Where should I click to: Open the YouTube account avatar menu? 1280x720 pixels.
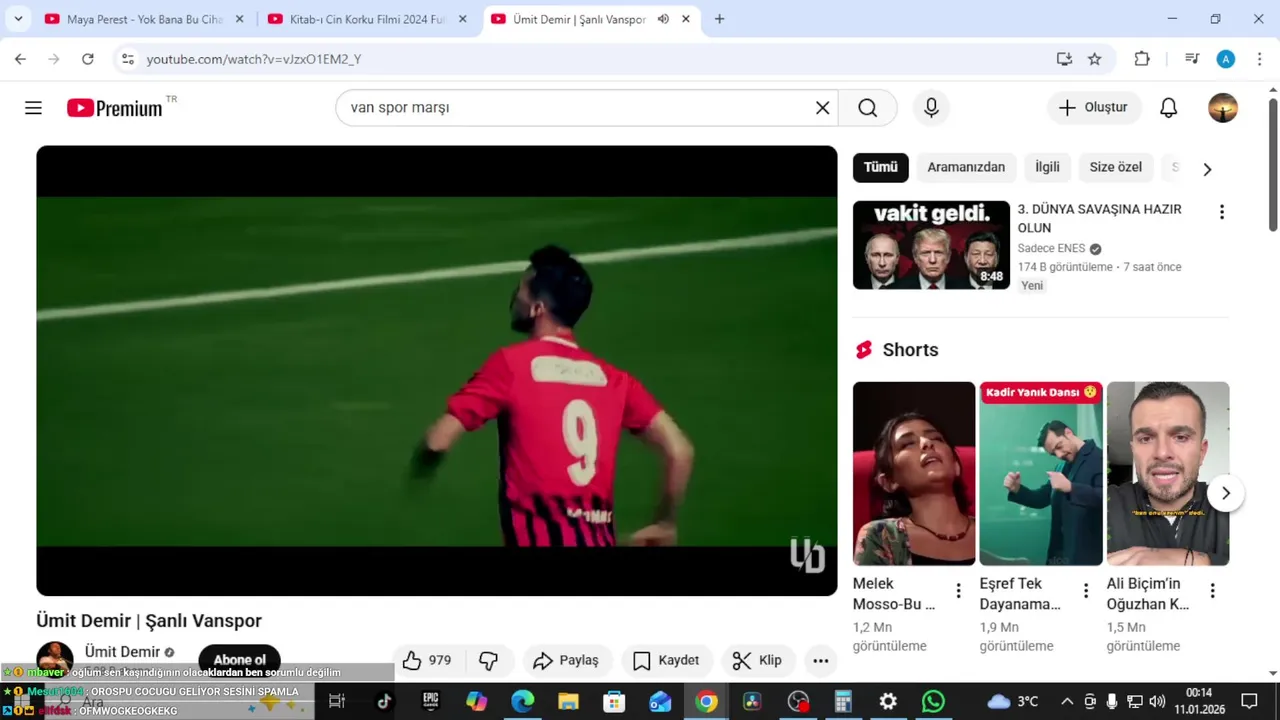(x=1223, y=108)
